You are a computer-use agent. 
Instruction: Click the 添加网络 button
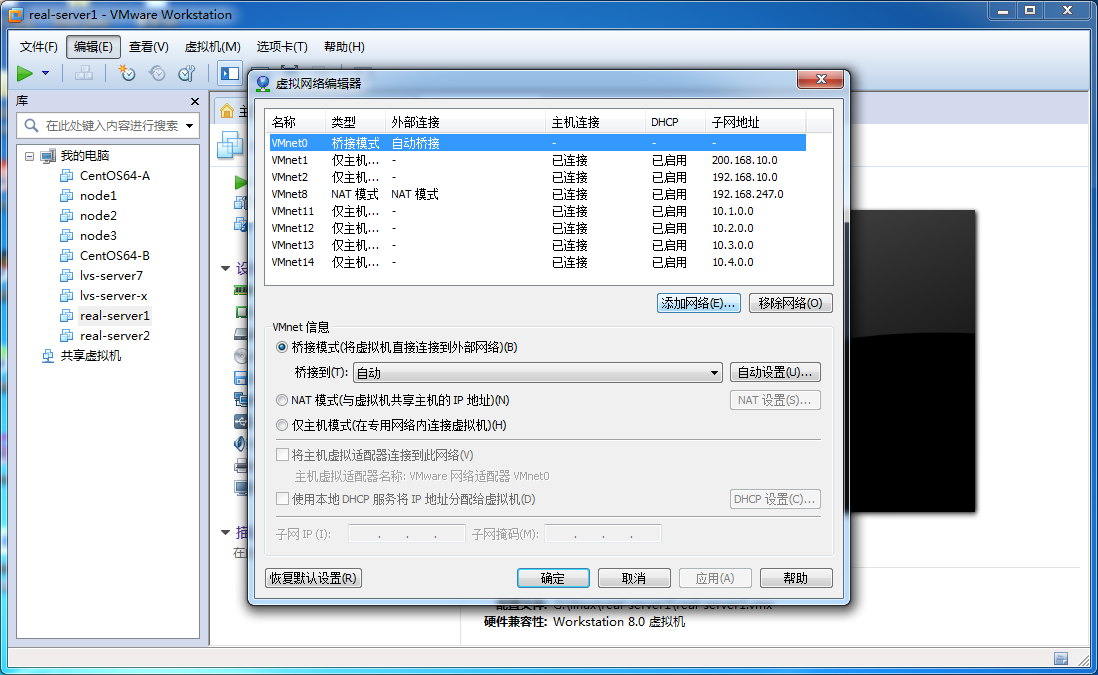(x=697, y=303)
